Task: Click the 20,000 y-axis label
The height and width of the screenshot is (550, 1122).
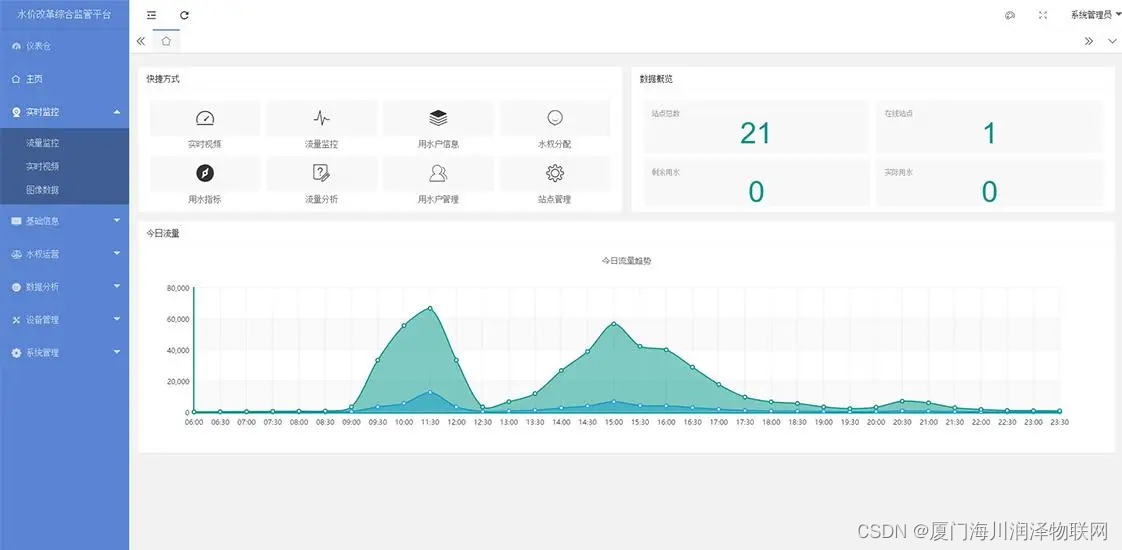Action: tap(177, 381)
